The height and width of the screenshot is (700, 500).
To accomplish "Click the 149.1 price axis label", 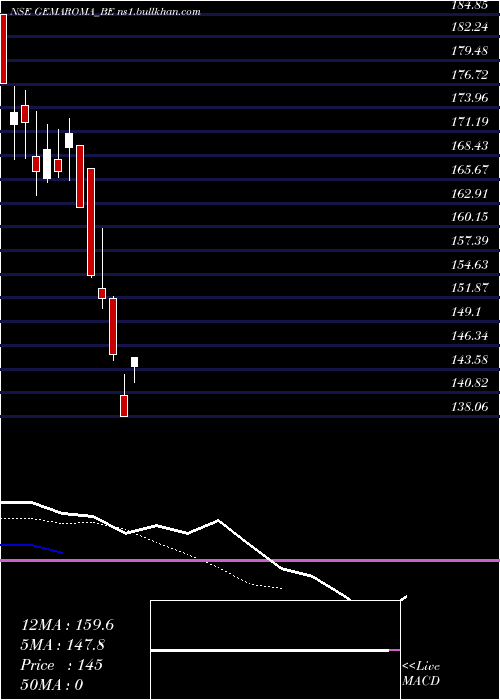I will 466,312.
